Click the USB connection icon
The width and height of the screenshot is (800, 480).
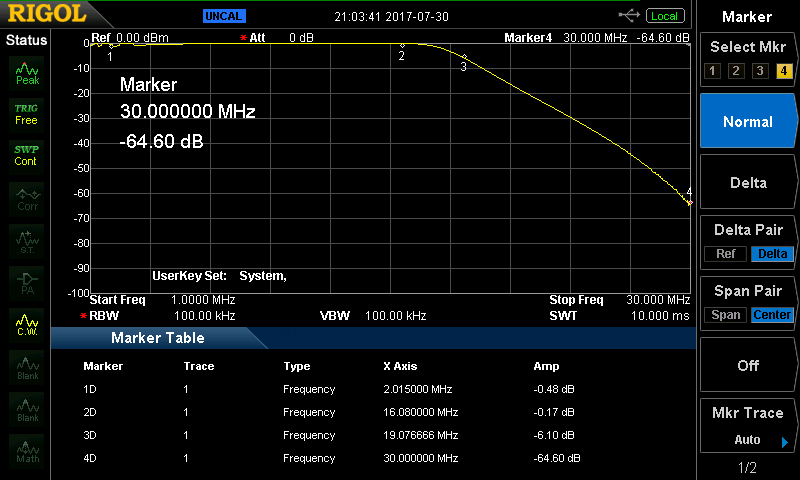pyautogui.click(x=629, y=15)
